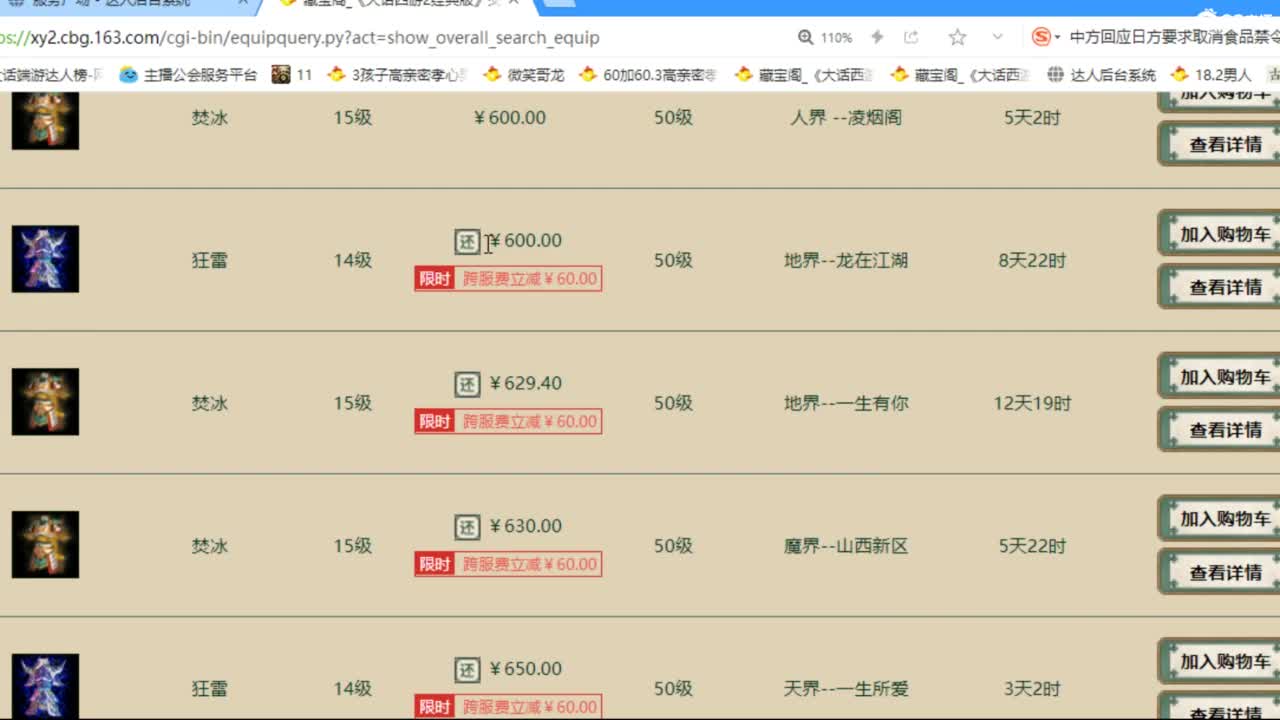Click the share page icon in address bar

(911, 38)
